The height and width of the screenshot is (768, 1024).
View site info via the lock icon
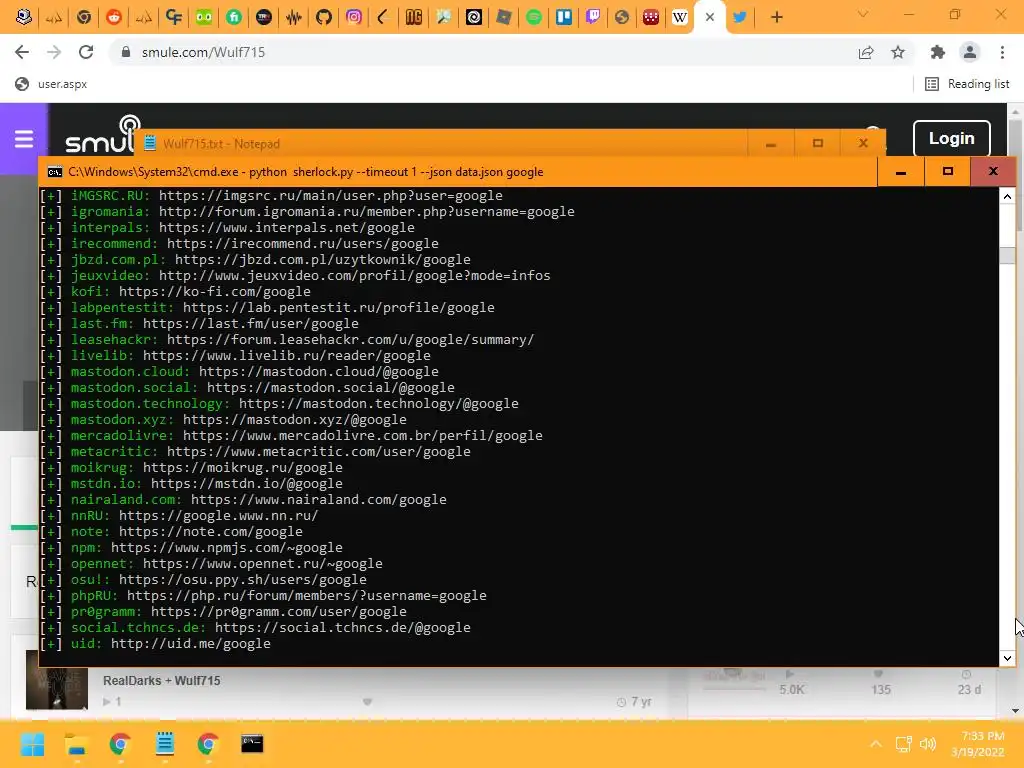(126, 52)
